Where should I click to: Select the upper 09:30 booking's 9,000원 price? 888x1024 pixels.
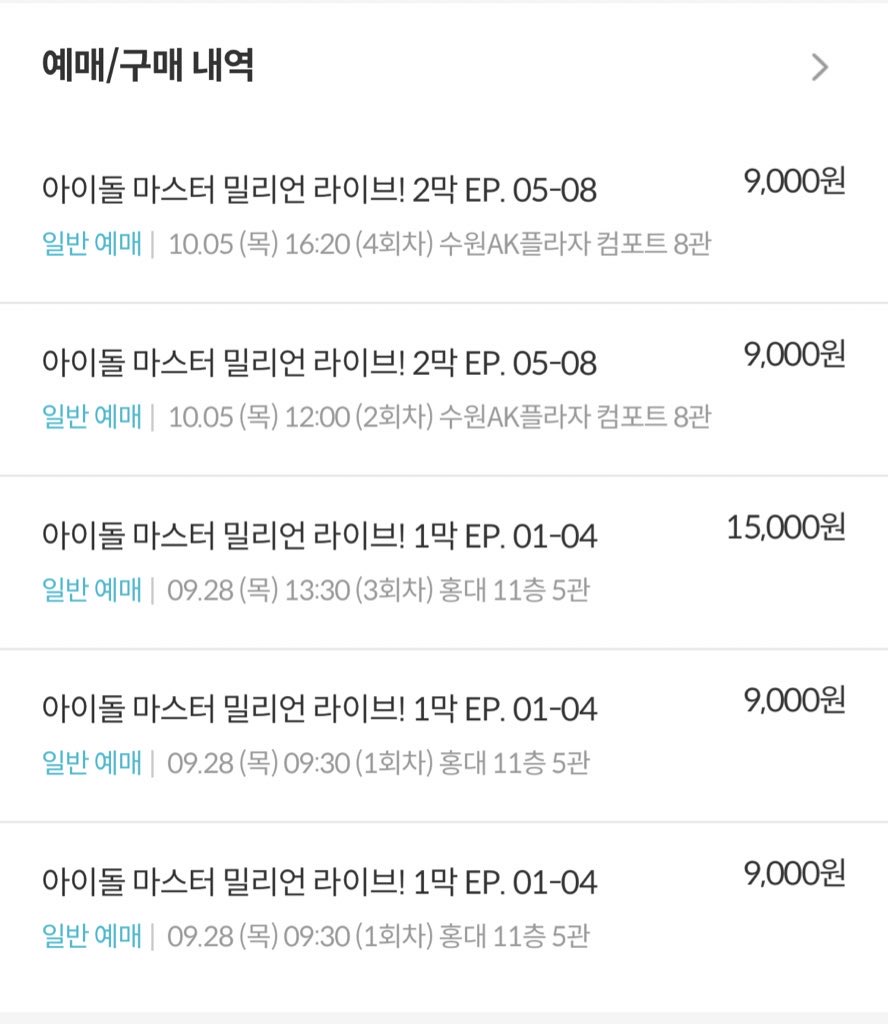coord(794,701)
